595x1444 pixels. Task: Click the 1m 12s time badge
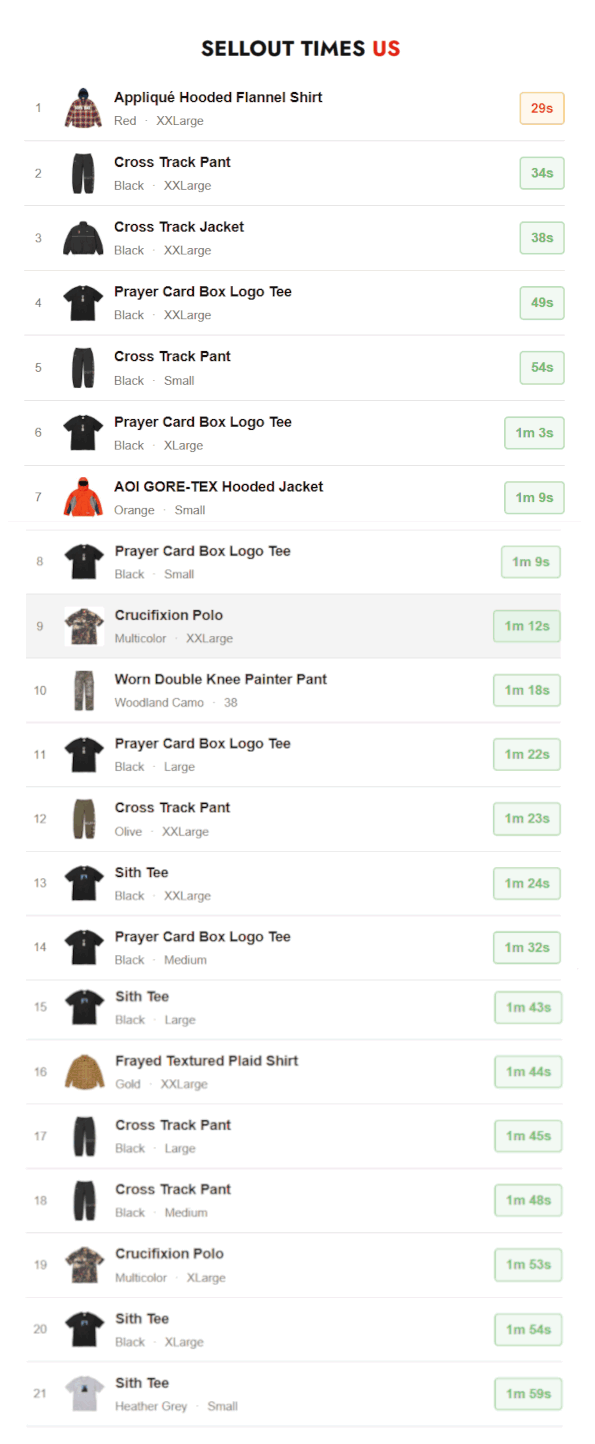point(527,626)
